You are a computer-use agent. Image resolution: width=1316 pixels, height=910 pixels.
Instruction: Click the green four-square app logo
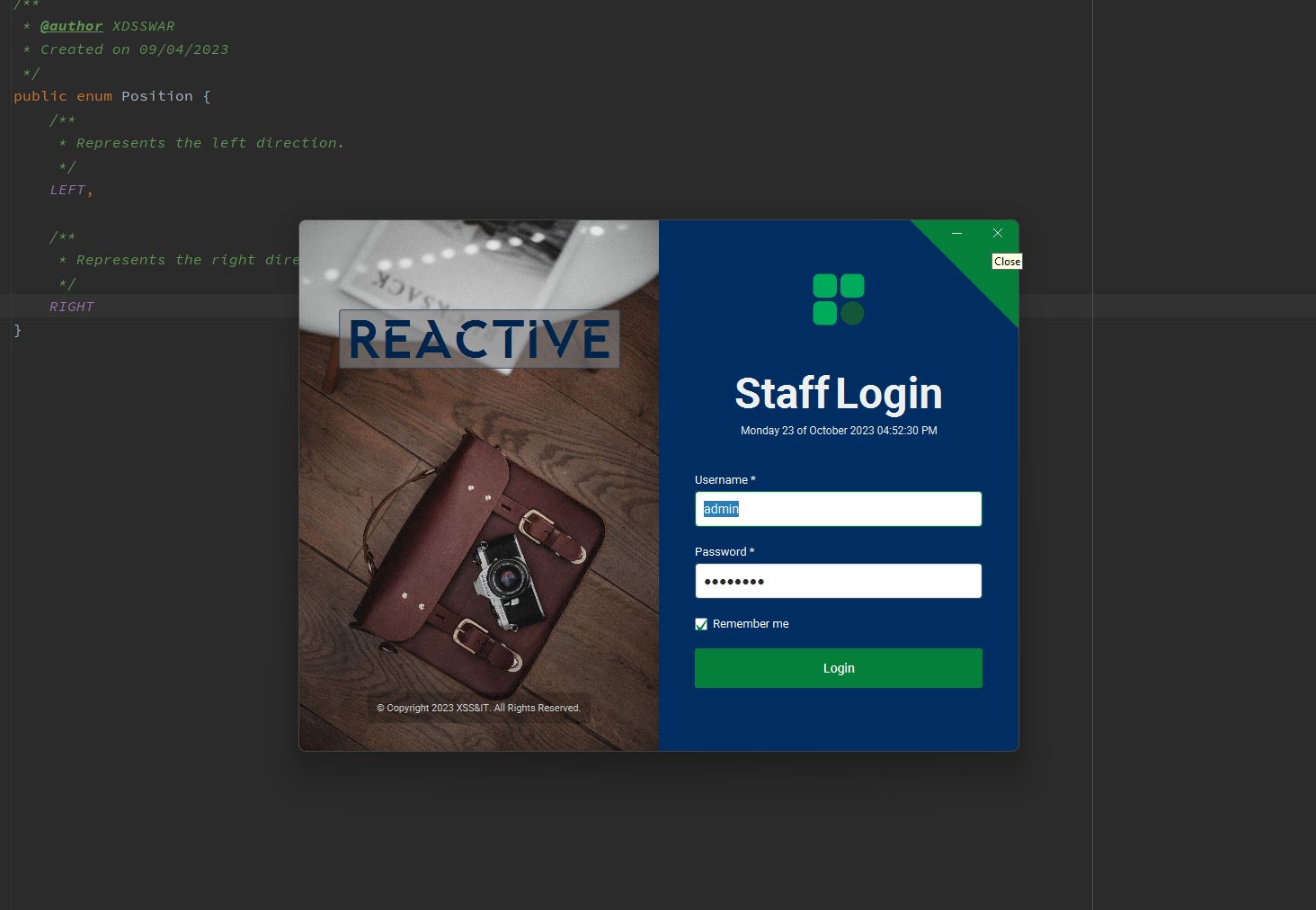(839, 299)
